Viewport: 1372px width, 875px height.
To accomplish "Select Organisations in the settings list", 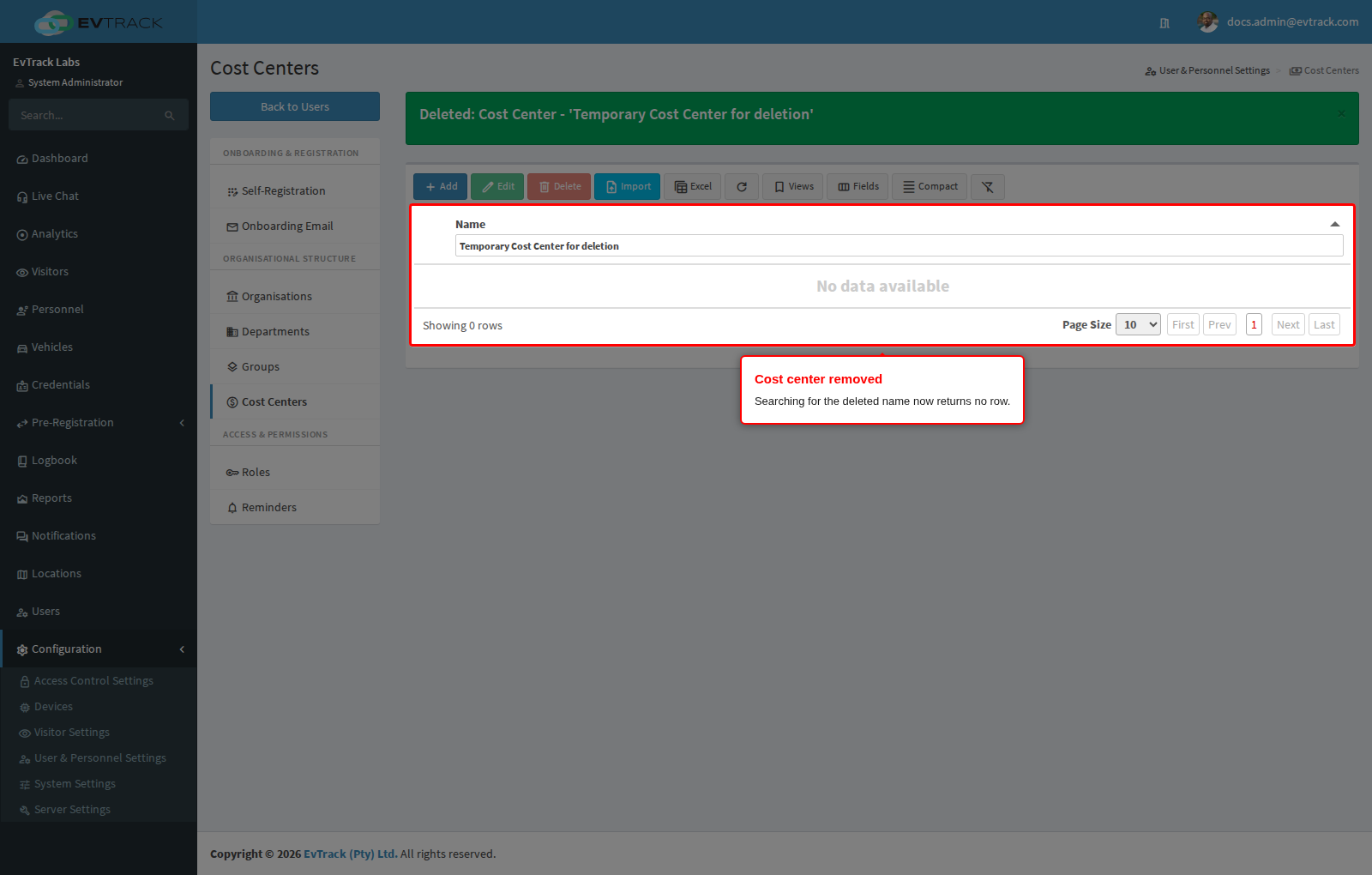I will (x=295, y=297).
